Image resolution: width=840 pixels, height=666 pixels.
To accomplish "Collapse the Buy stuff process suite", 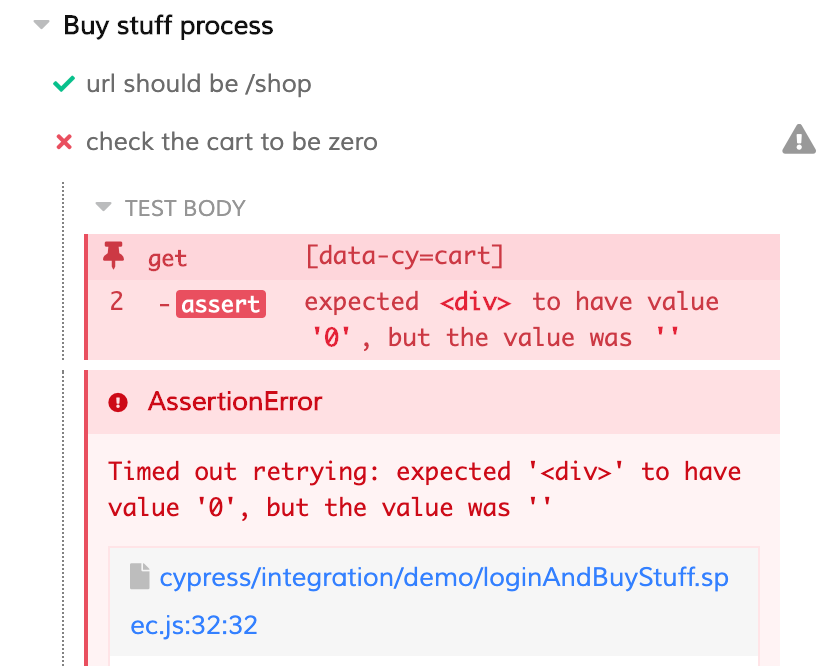I will coord(40,25).
